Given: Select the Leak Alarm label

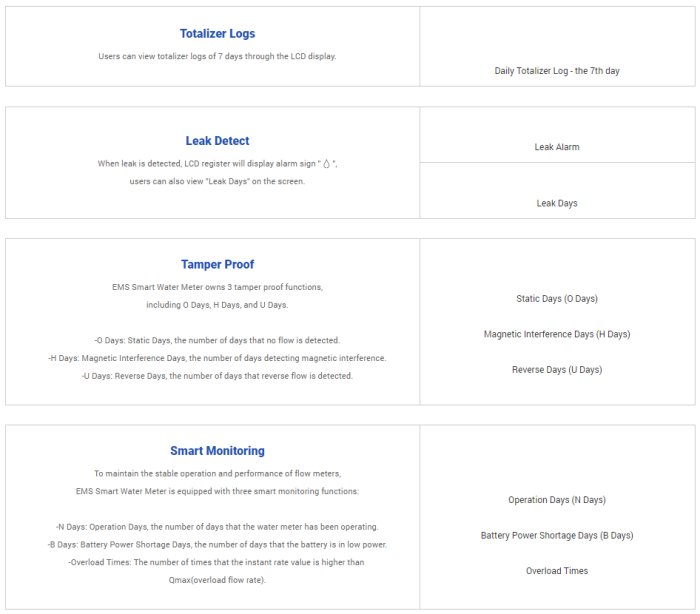Looking at the screenshot, I should click(557, 147).
